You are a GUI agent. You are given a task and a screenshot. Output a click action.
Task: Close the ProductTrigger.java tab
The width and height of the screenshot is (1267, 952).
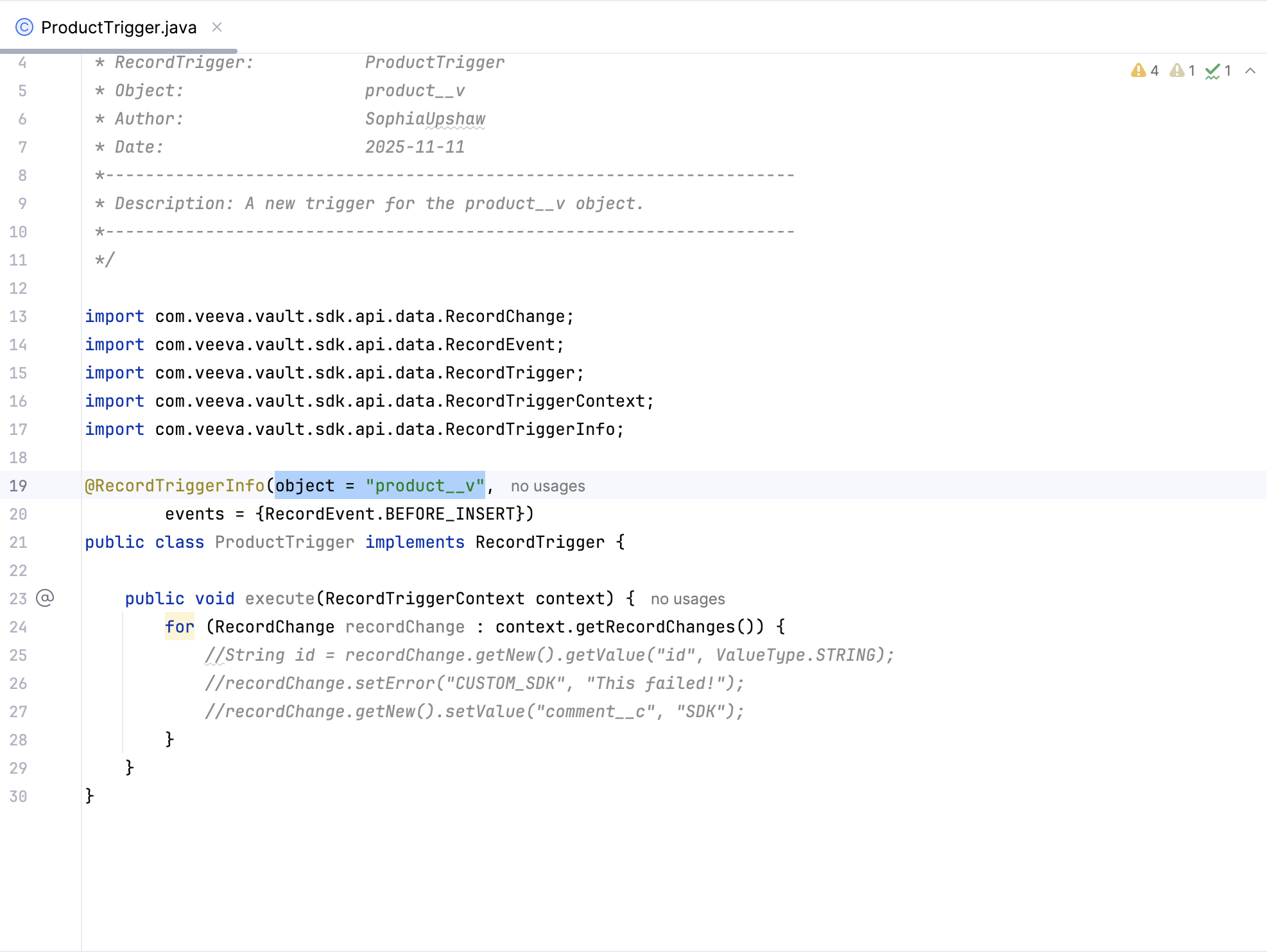[217, 27]
